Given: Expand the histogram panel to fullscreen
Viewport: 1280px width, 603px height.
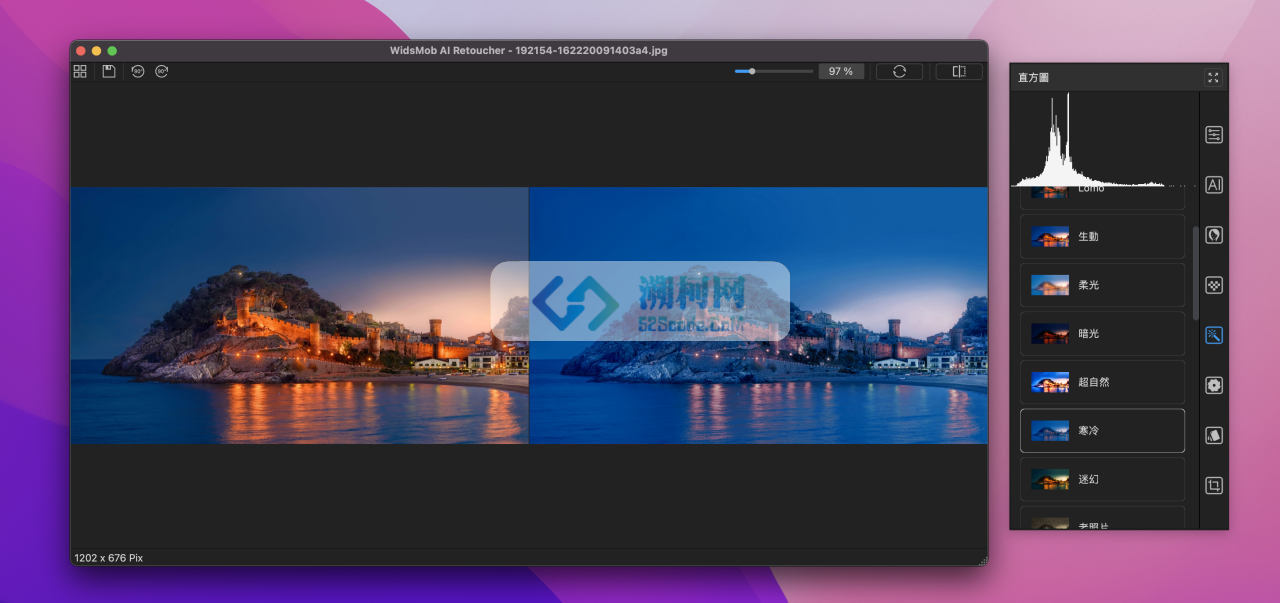Looking at the screenshot, I should [x=1213, y=77].
